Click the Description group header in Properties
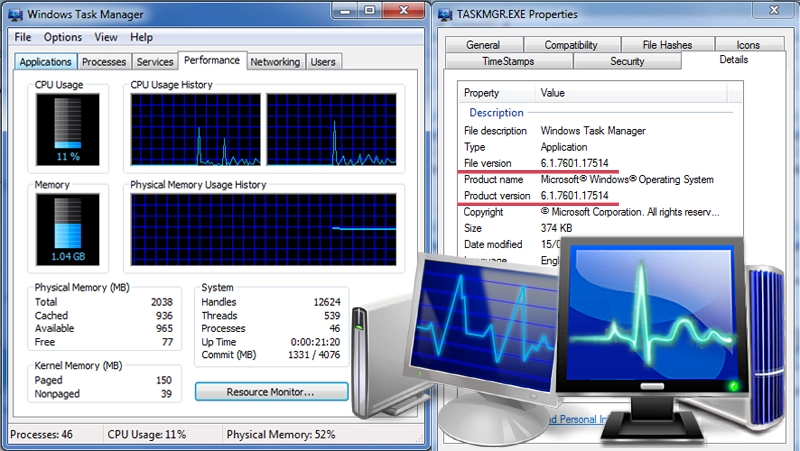Screen dimensions: 800x451 pyautogui.click(x=496, y=113)
